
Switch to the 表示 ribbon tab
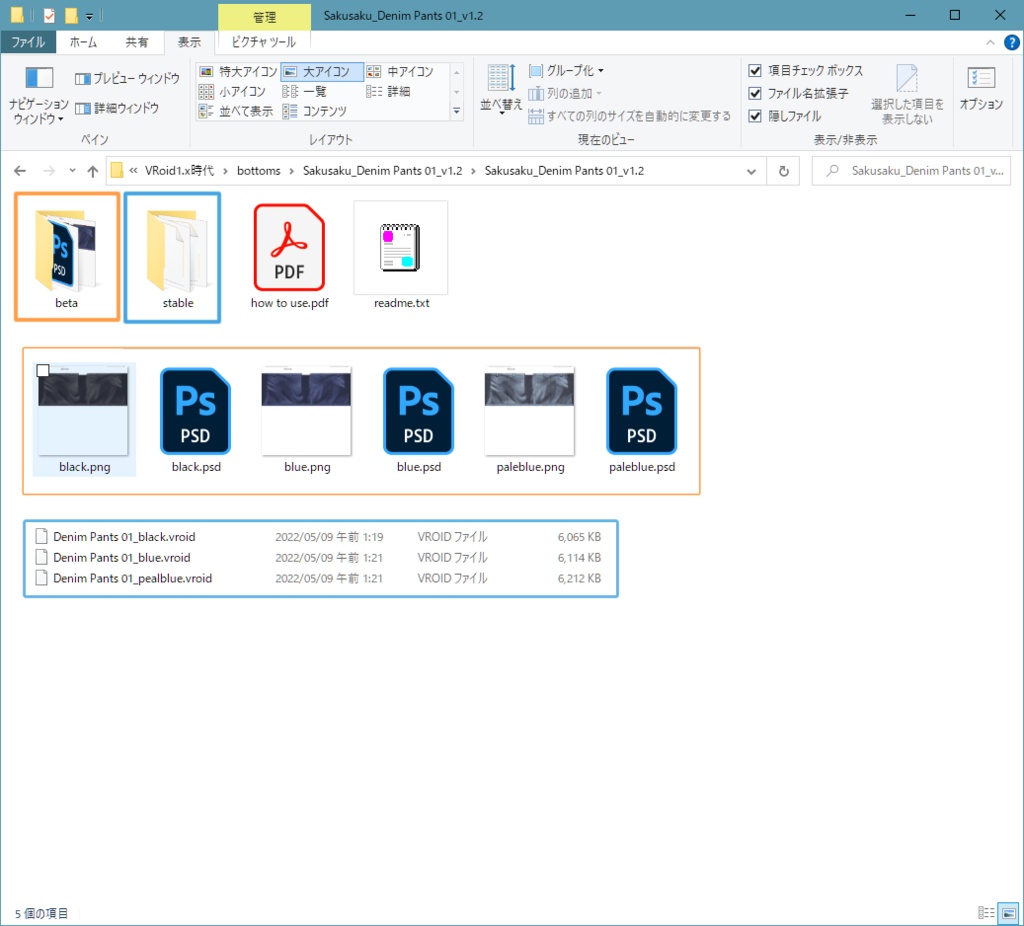point(189,42)
